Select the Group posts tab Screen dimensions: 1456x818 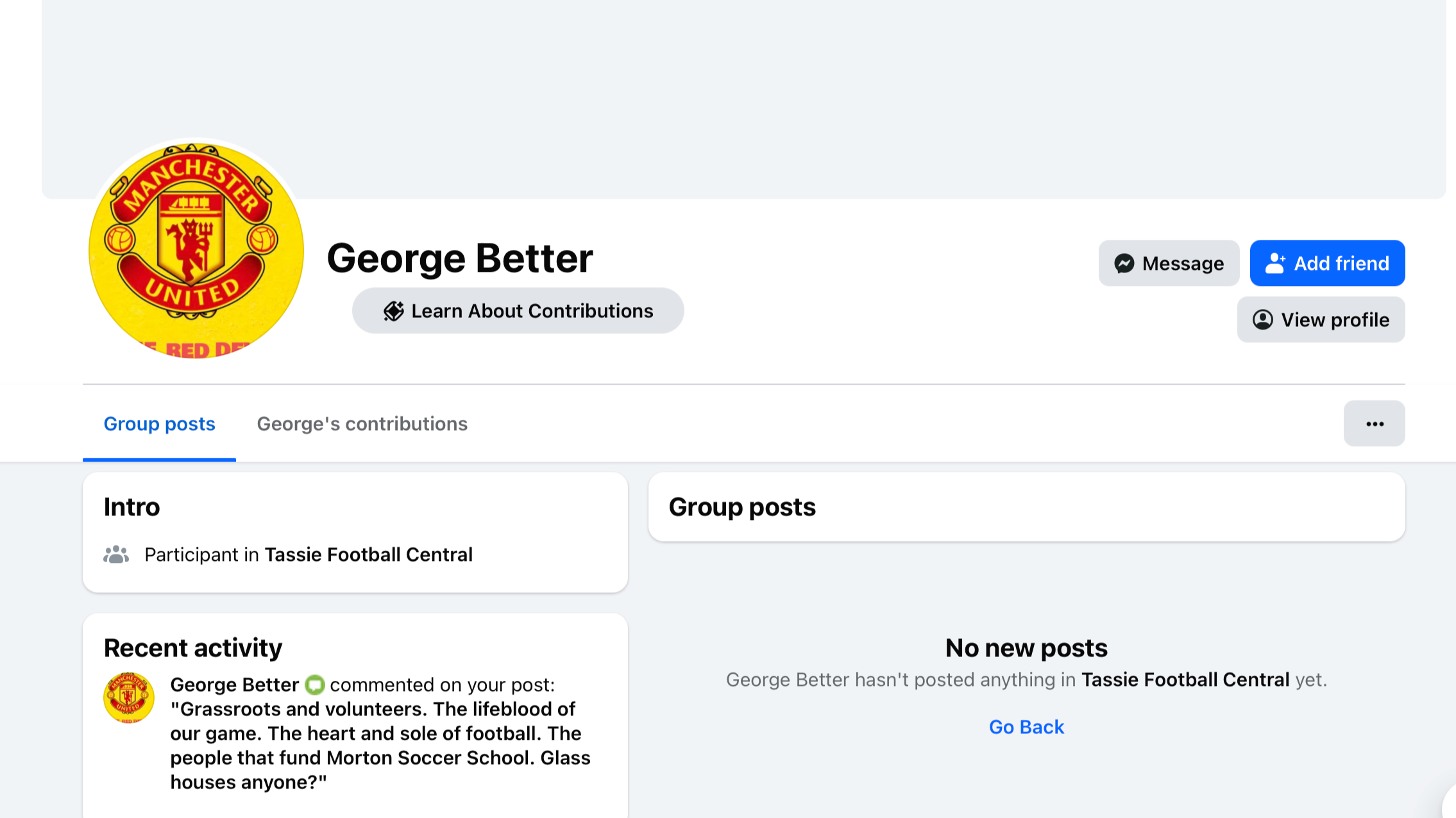[159, 424]
